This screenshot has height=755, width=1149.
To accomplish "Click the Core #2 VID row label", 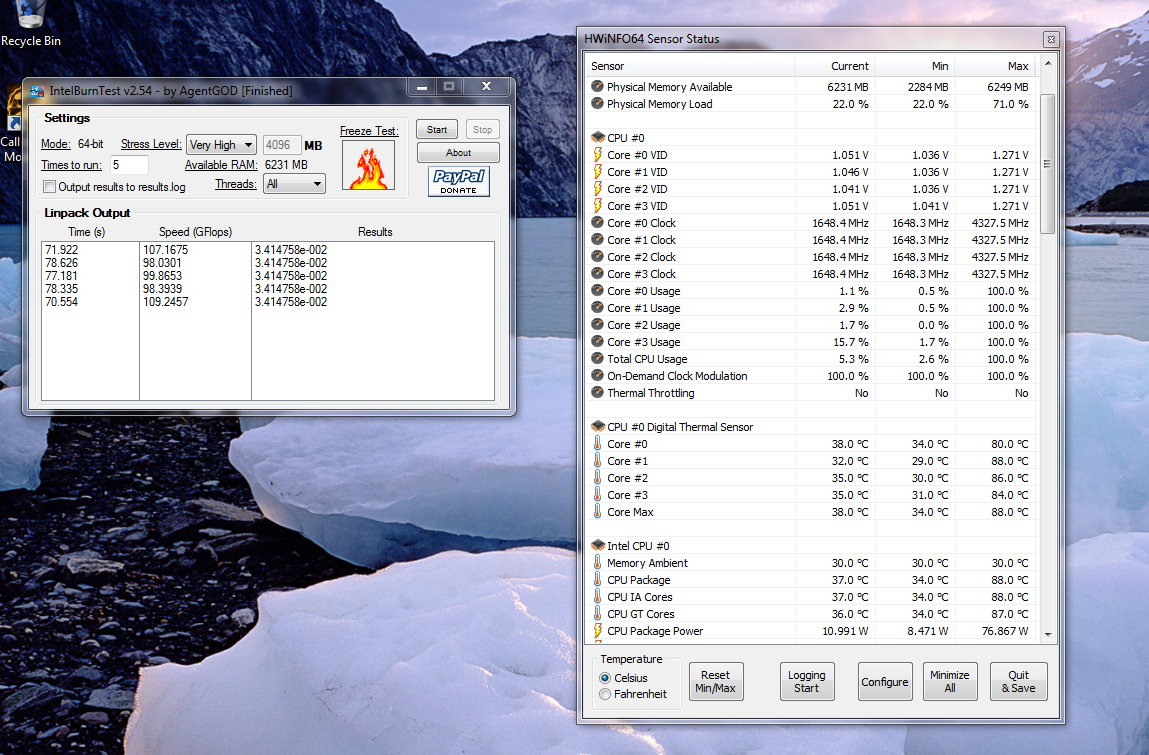I will click(637, 188).
